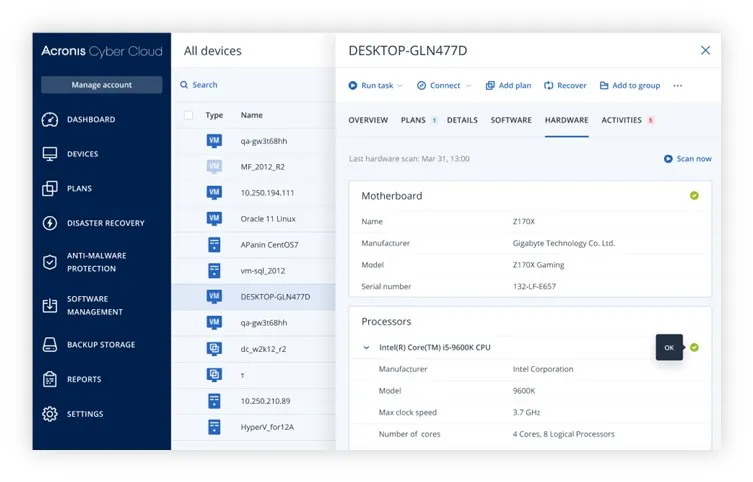Open the Connect dropdown arrow
Viewport: 753px width, 482px height.
click(469, 86)
